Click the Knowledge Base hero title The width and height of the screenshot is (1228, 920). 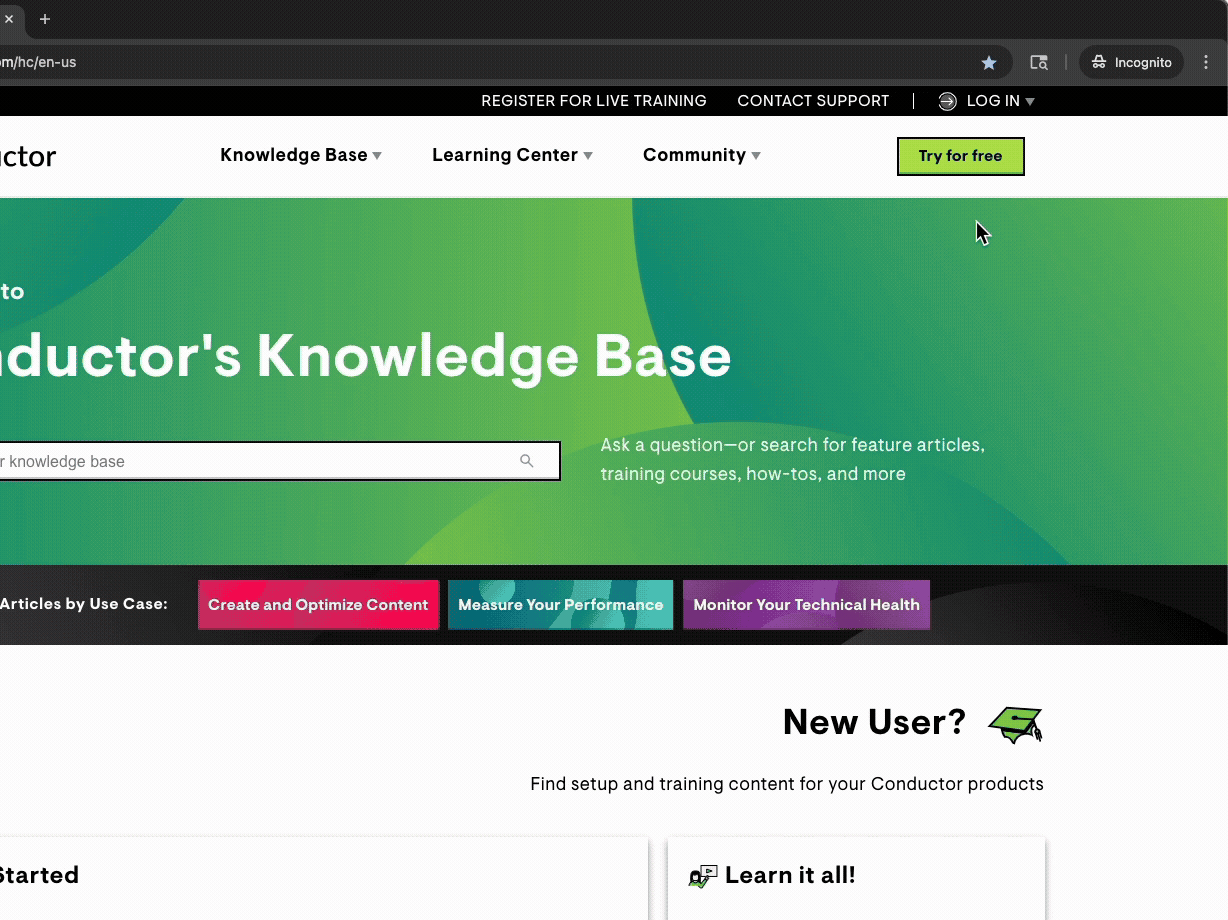pyautogui.click(x=366, y=357)
